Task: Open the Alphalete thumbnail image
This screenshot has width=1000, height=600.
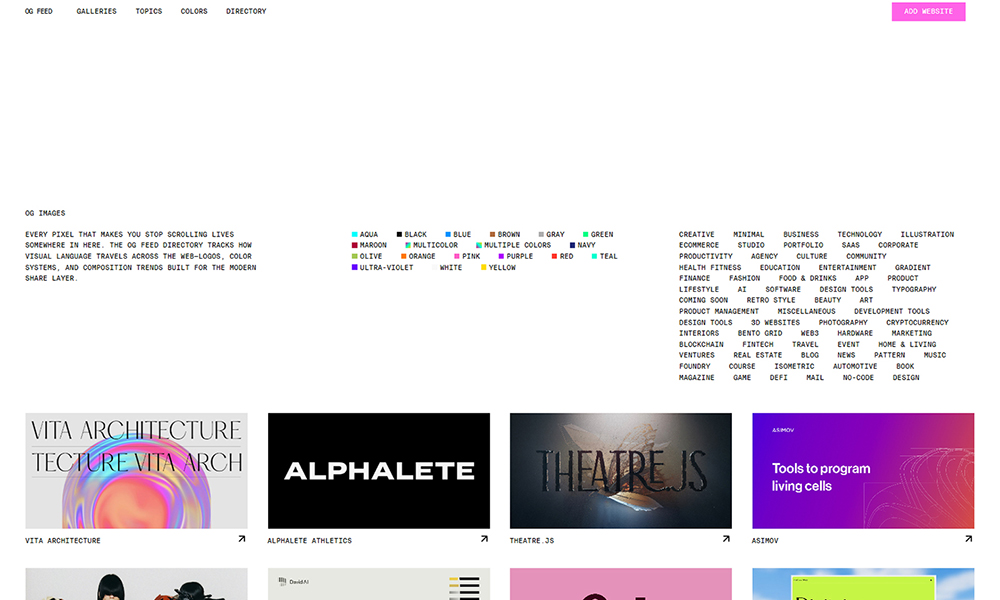Action: pyautogui.click(x=379, y=471)
